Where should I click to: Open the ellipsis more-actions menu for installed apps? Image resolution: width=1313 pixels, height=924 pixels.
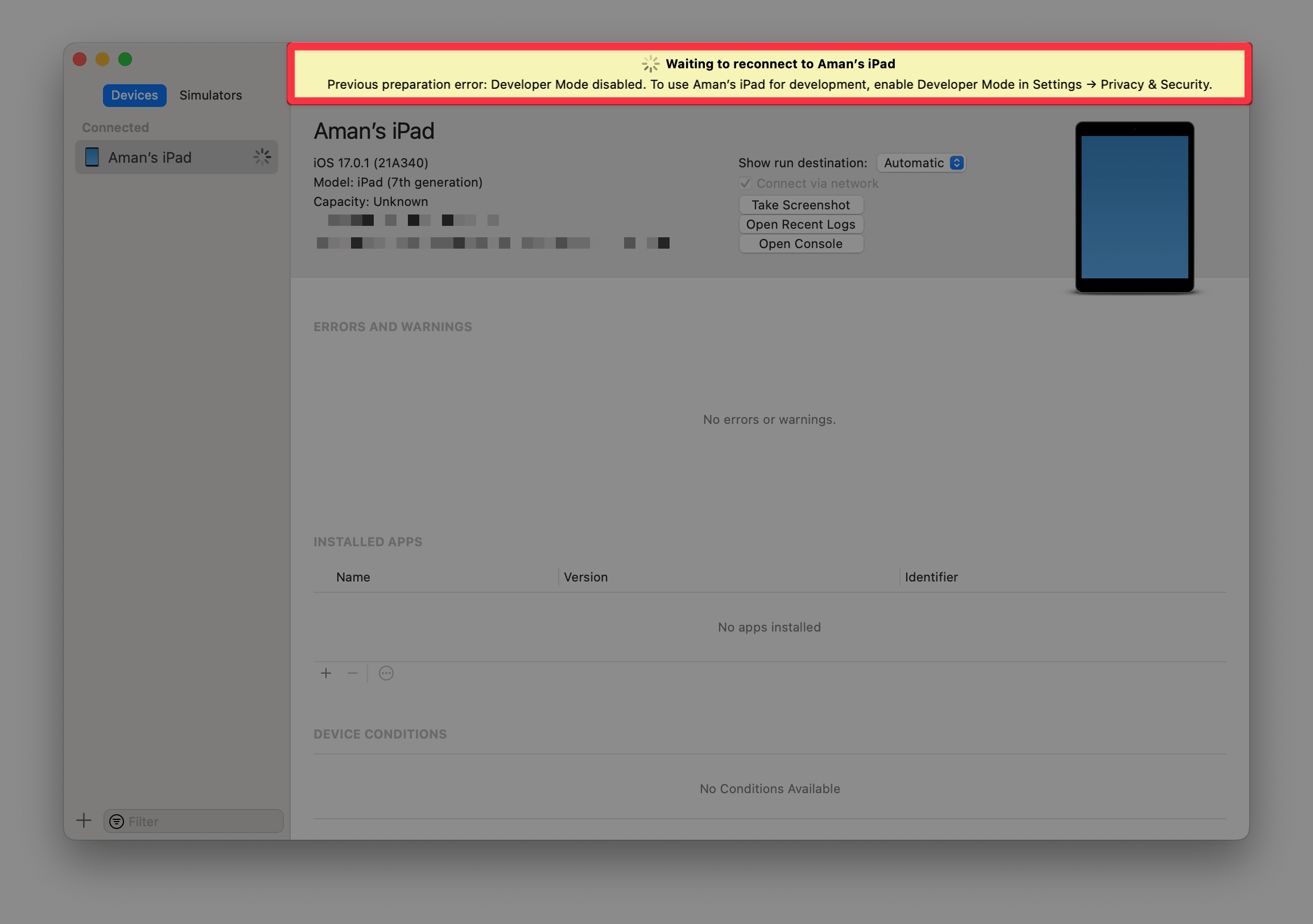click(x=386, y=673)
